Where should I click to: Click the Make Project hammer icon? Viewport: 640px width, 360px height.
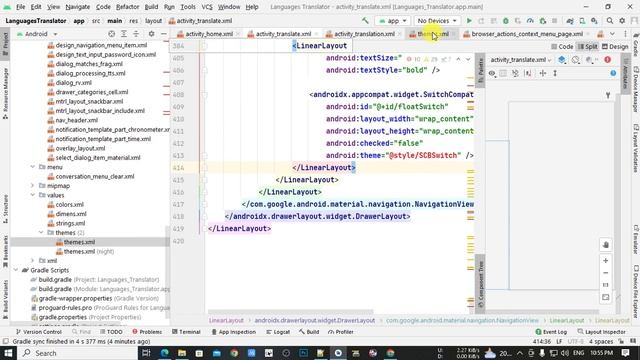tap(365, 20)
